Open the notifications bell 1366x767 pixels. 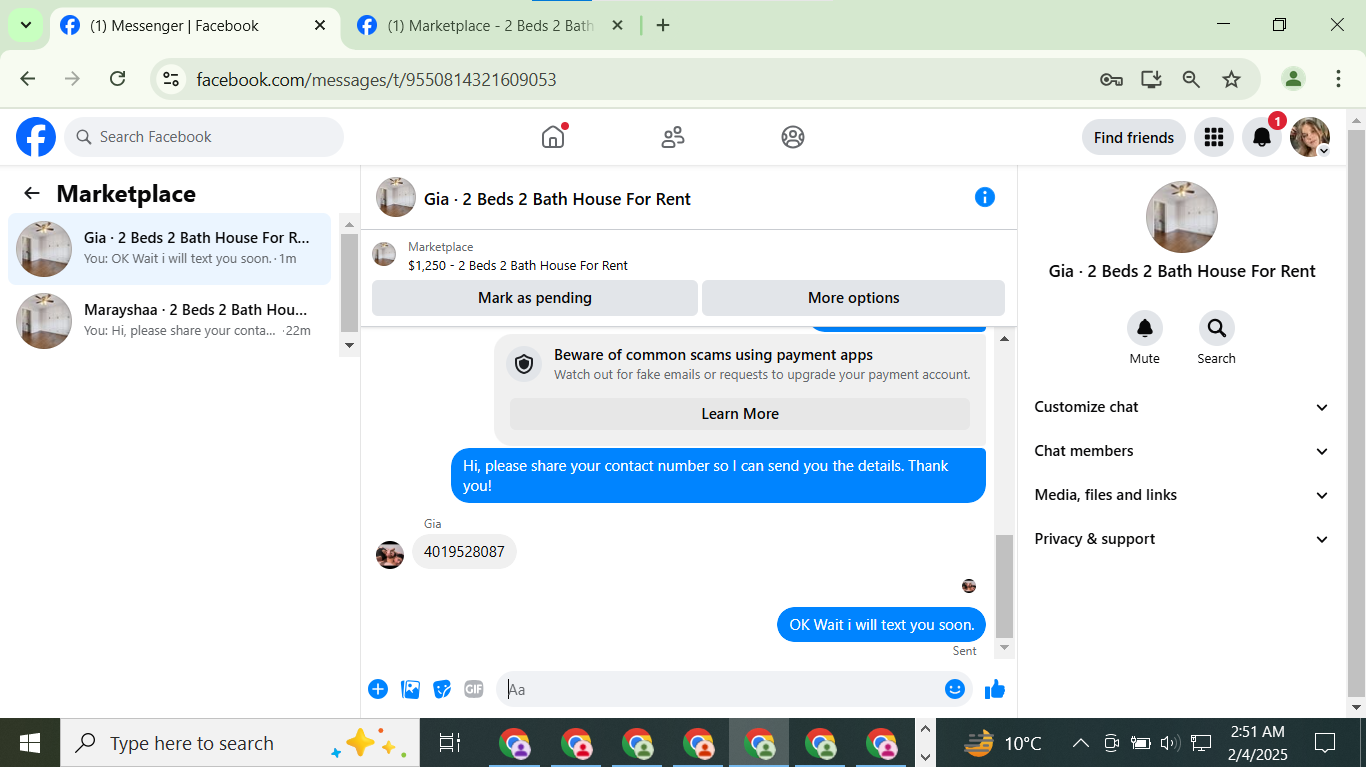1262,137
